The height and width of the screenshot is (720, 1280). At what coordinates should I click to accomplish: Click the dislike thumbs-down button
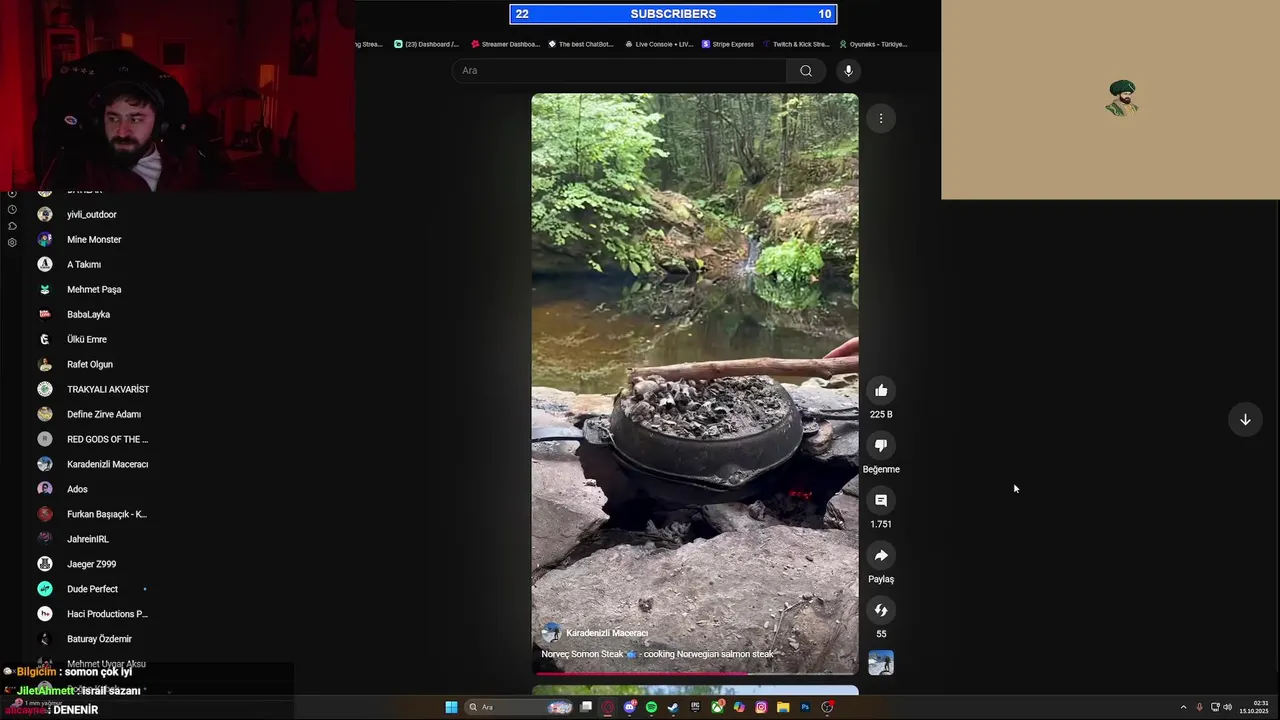click(x=881, y=445)
